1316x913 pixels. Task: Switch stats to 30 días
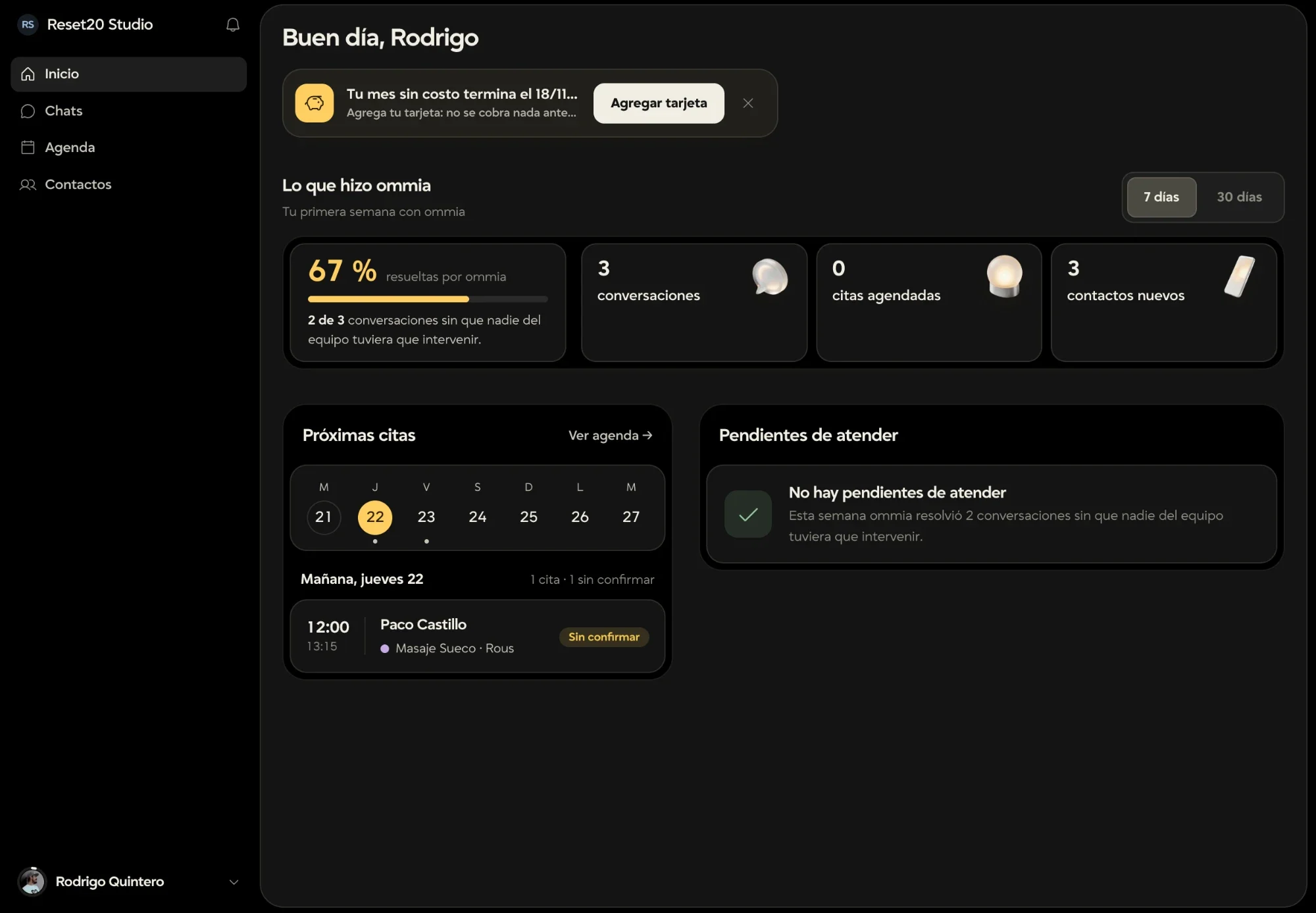1239,197
